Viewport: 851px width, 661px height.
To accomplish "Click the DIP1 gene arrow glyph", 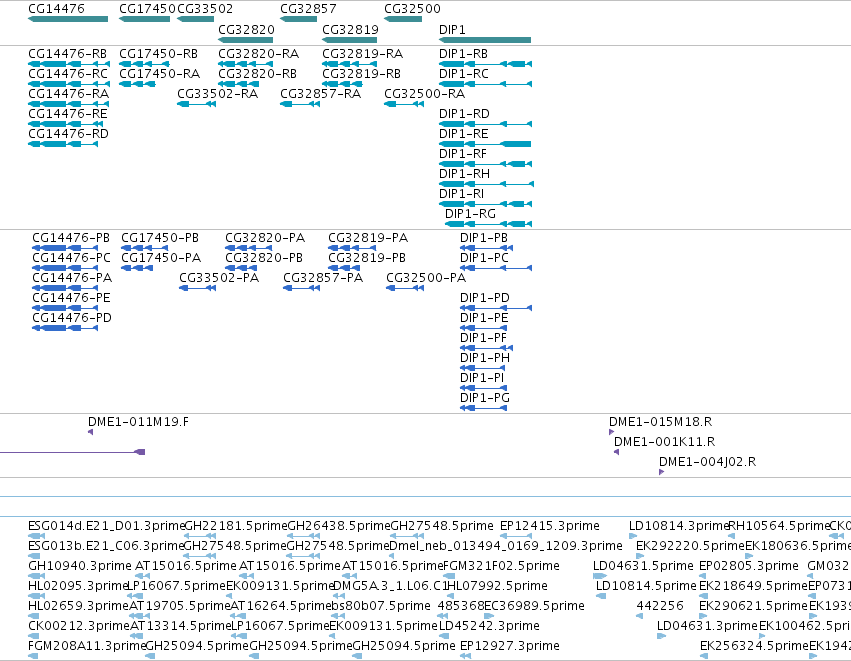I will tap(485, 40).
